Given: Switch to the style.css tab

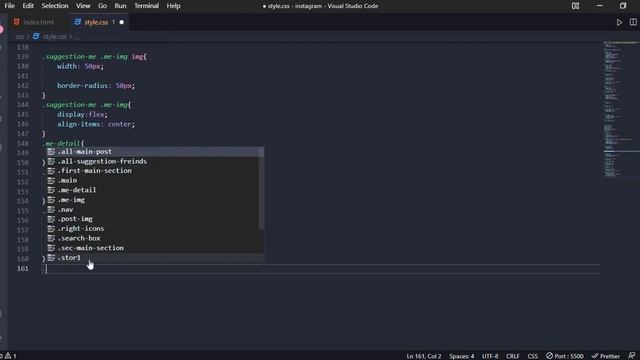Looking at the screenshot, I should 96,22.
